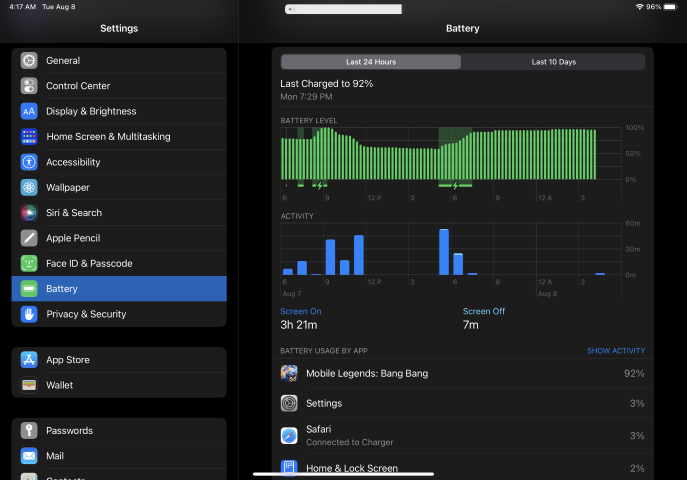The width and height of the screenshot is (687, 480).
Task: Tap the tallest bar in Activity chart
Action: click(444, 252)
